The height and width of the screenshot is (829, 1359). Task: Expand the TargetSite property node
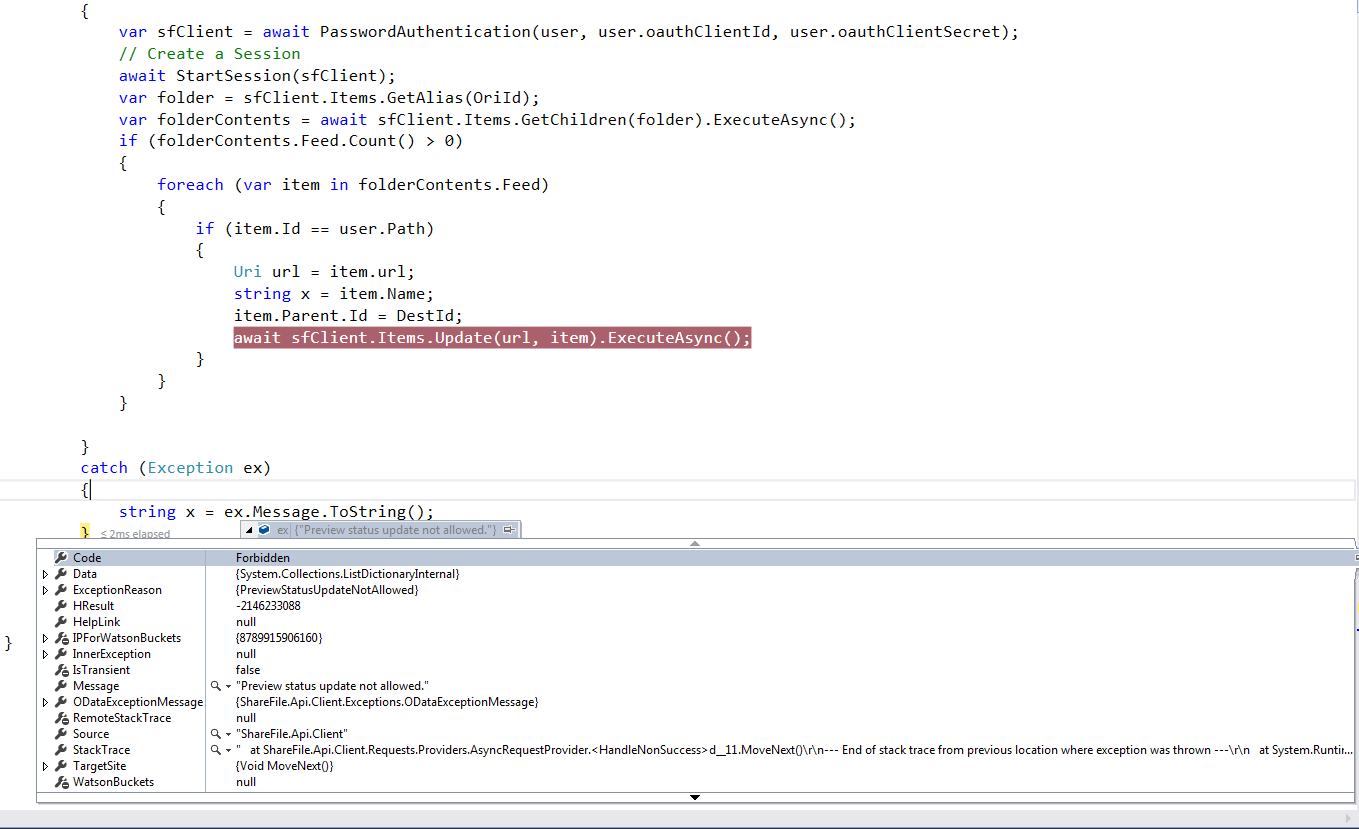pos(45,766)
